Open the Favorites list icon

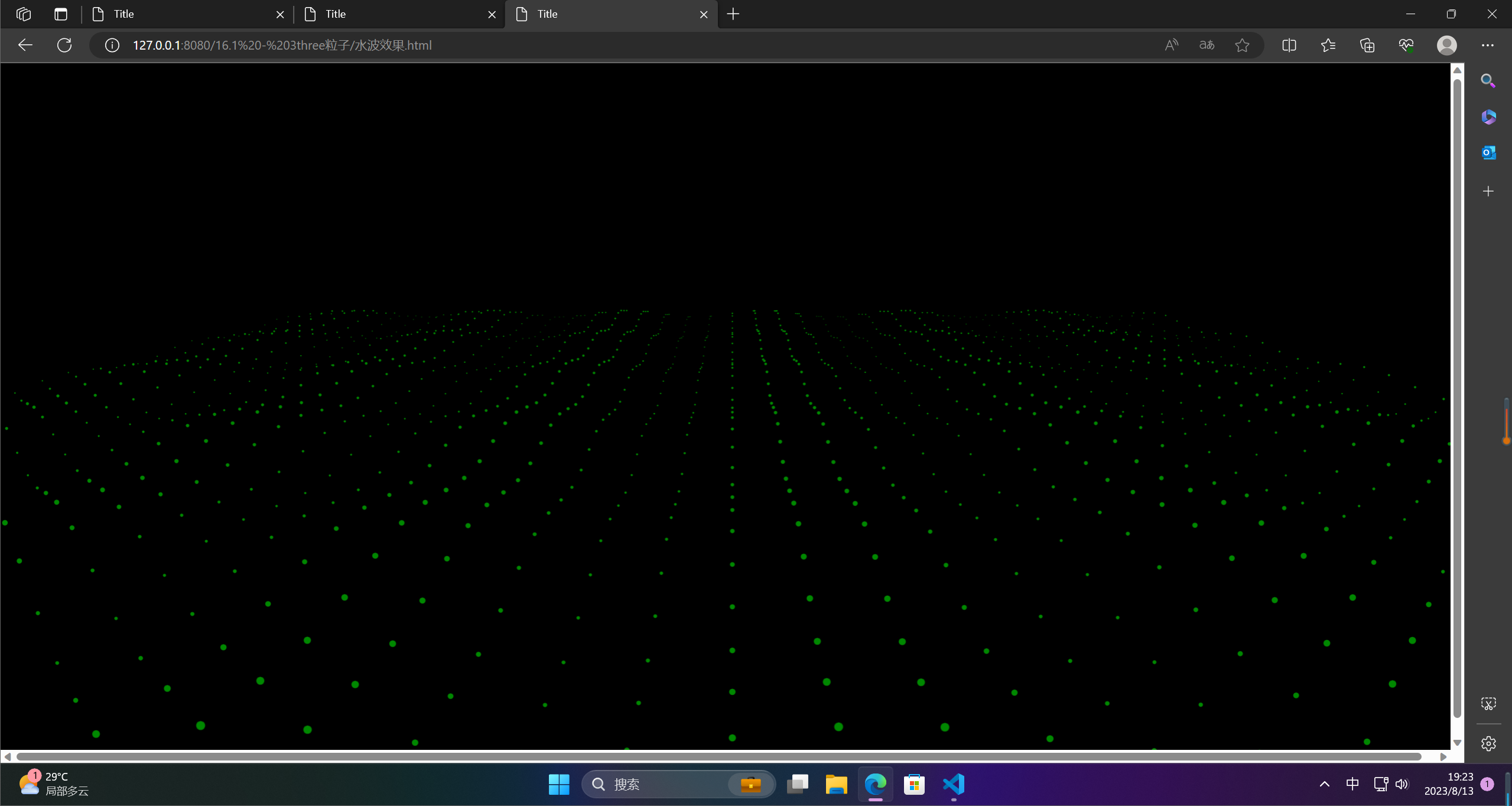coord(1328,45)
